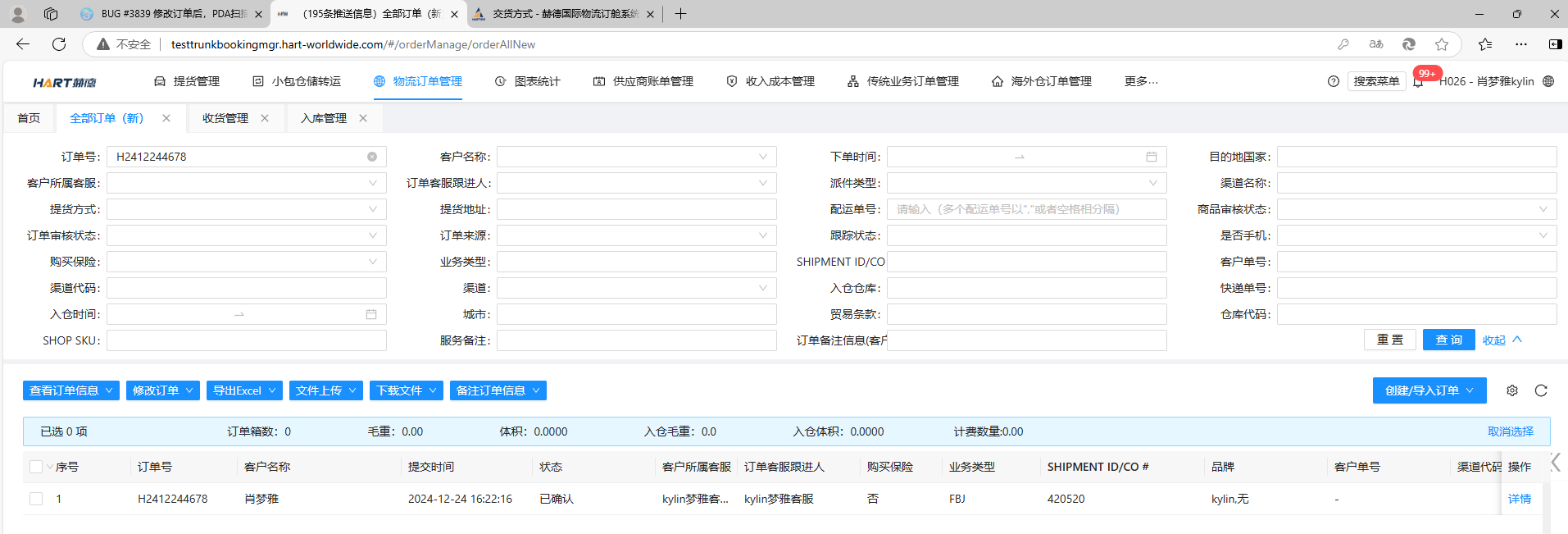
Task: Open the 收入成本管理 menu
Action: 770,81
